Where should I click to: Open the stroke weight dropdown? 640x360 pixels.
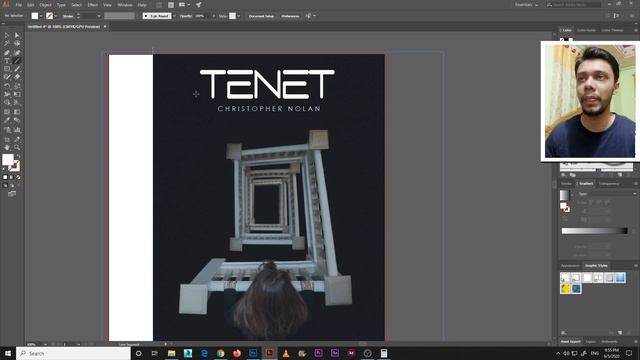[99, 16]
